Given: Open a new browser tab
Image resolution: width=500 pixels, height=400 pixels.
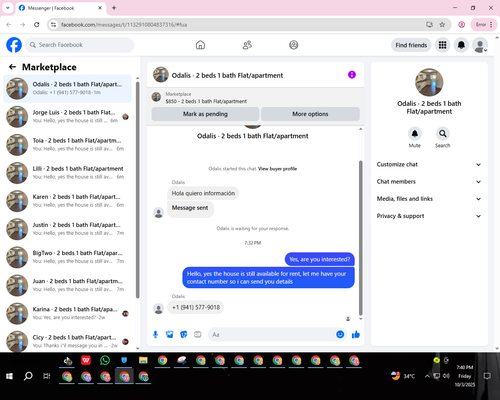Looking at the screenshot, I should point(114,8).
